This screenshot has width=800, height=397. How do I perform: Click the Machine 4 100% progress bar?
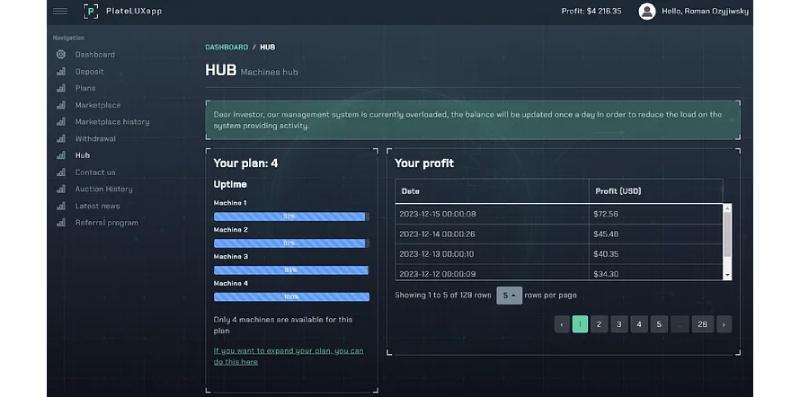[291, 297]
